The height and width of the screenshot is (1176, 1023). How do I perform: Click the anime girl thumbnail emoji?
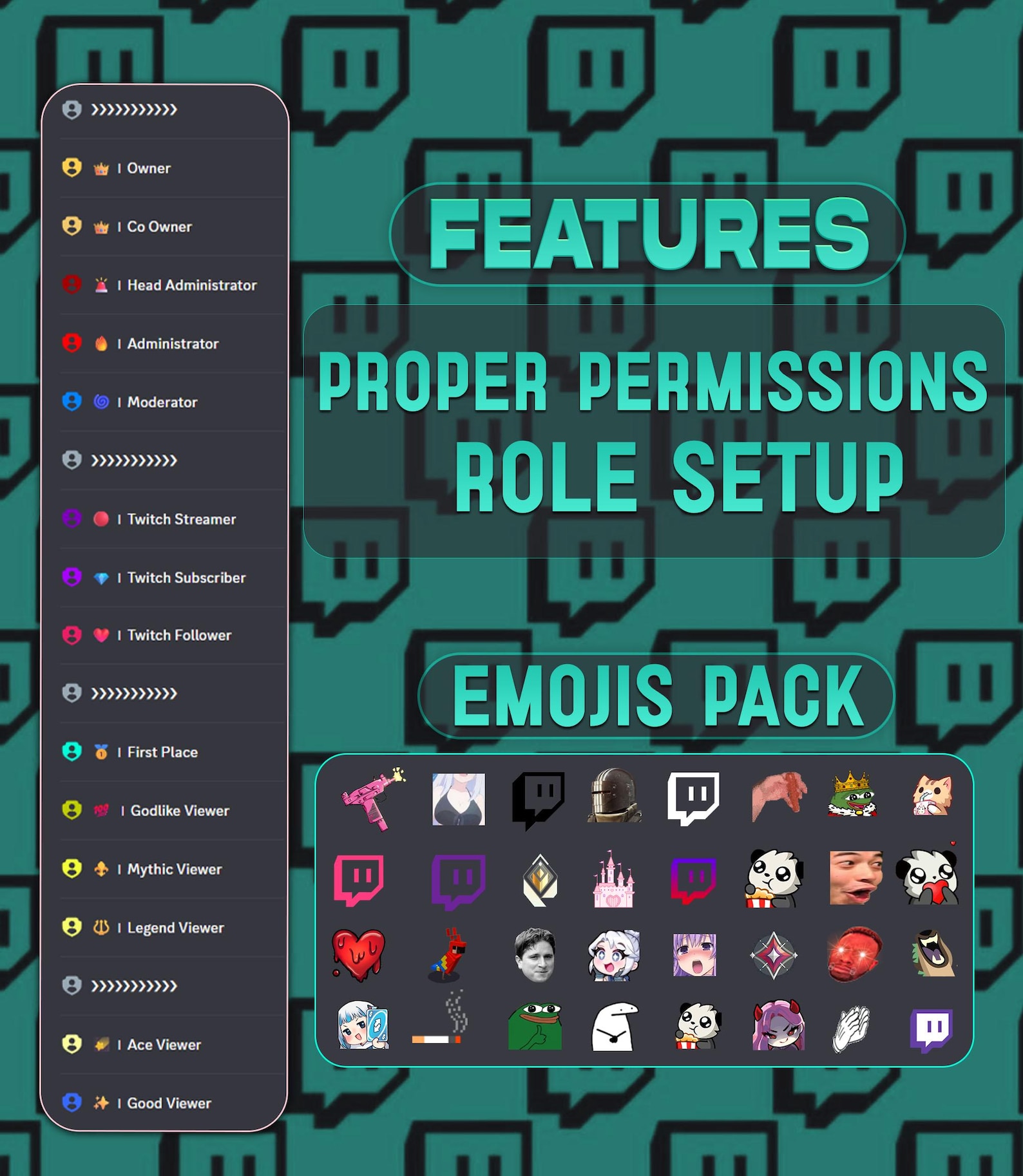tap(458, 799)
